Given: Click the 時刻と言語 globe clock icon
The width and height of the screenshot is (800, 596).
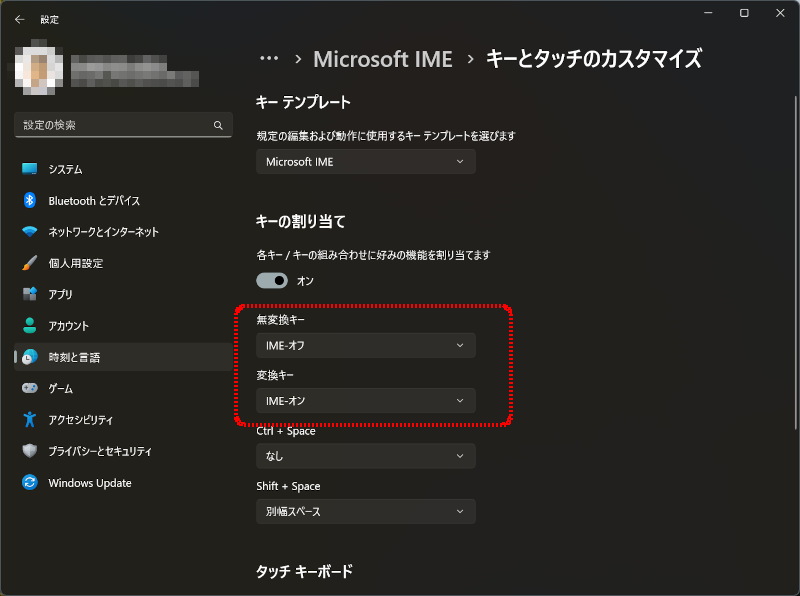Looking at the screenshot, I should (x=30, y=357).
